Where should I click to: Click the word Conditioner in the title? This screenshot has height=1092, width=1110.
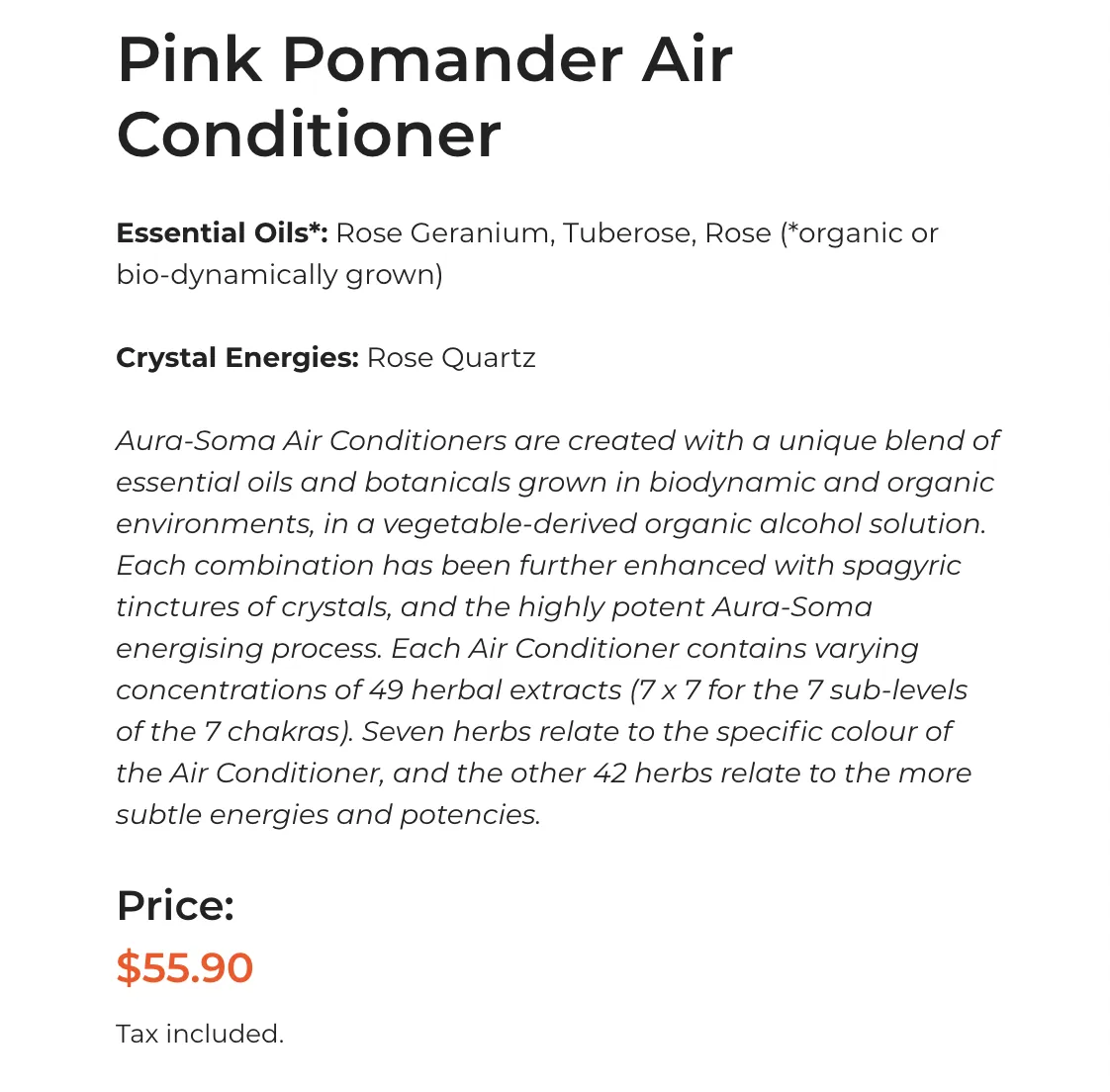[x=310, y=136]
